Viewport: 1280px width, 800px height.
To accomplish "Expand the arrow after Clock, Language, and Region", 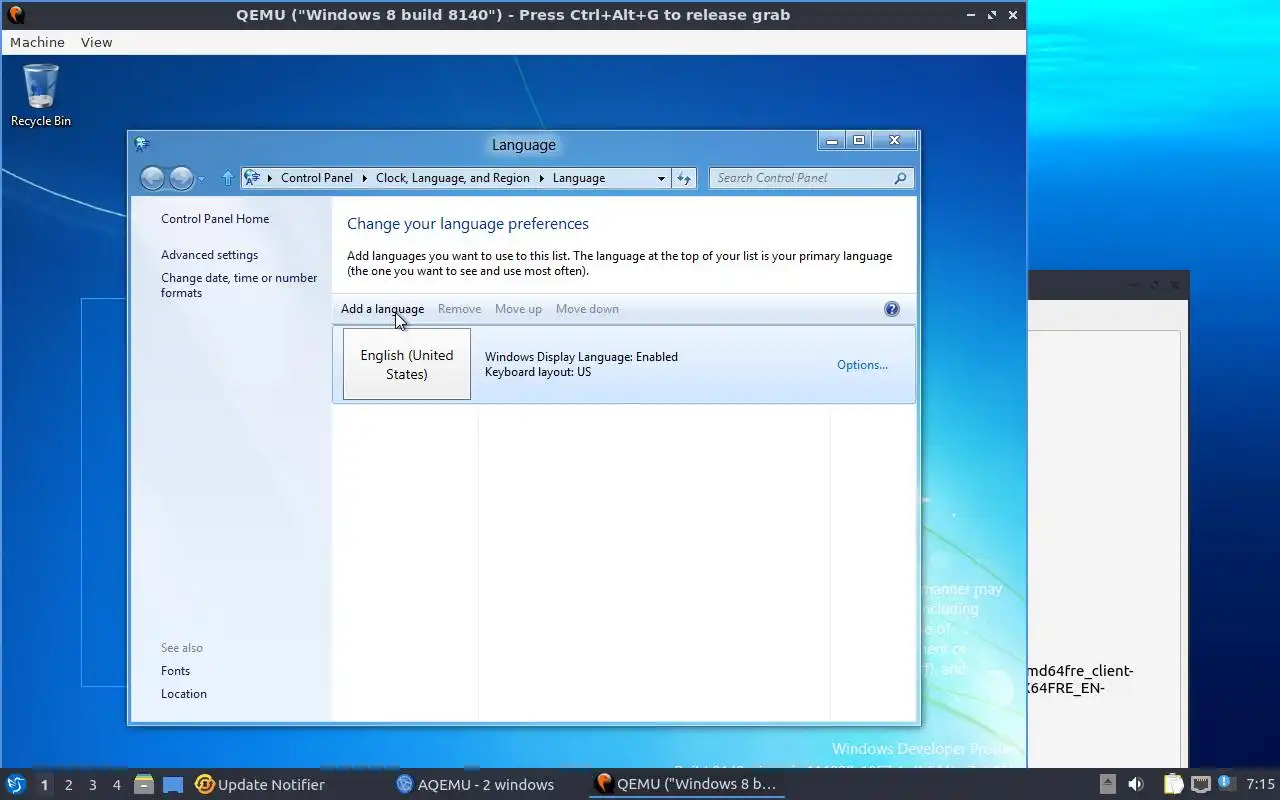I will click(x=542, y=178).
